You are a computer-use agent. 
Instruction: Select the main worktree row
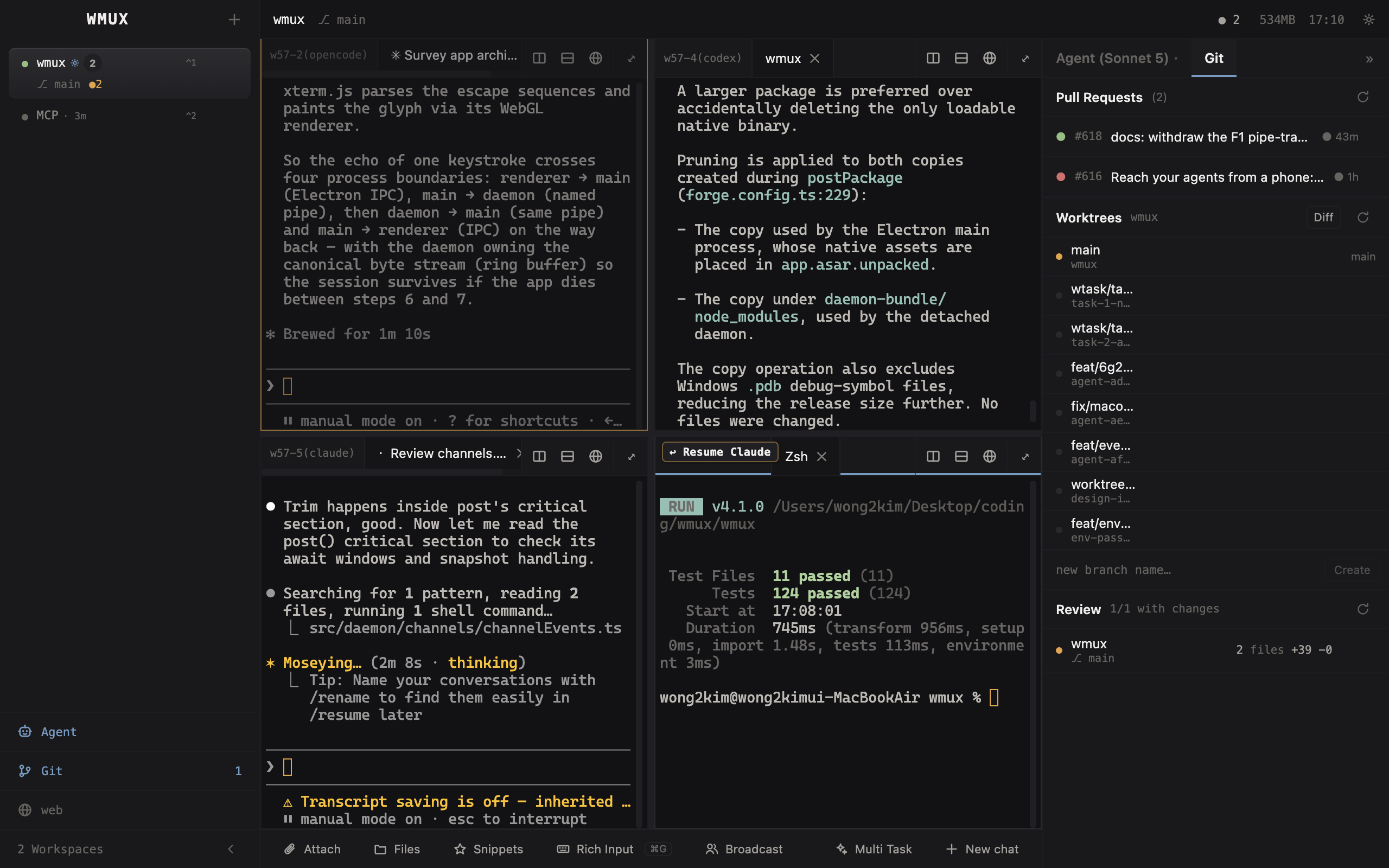(x=1216, y=257)
